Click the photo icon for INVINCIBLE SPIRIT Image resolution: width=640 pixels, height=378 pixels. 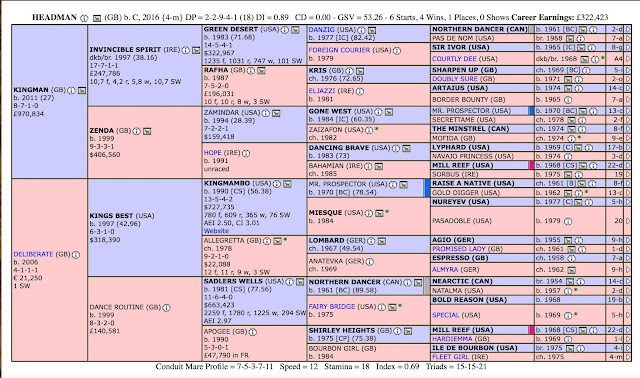196,50
